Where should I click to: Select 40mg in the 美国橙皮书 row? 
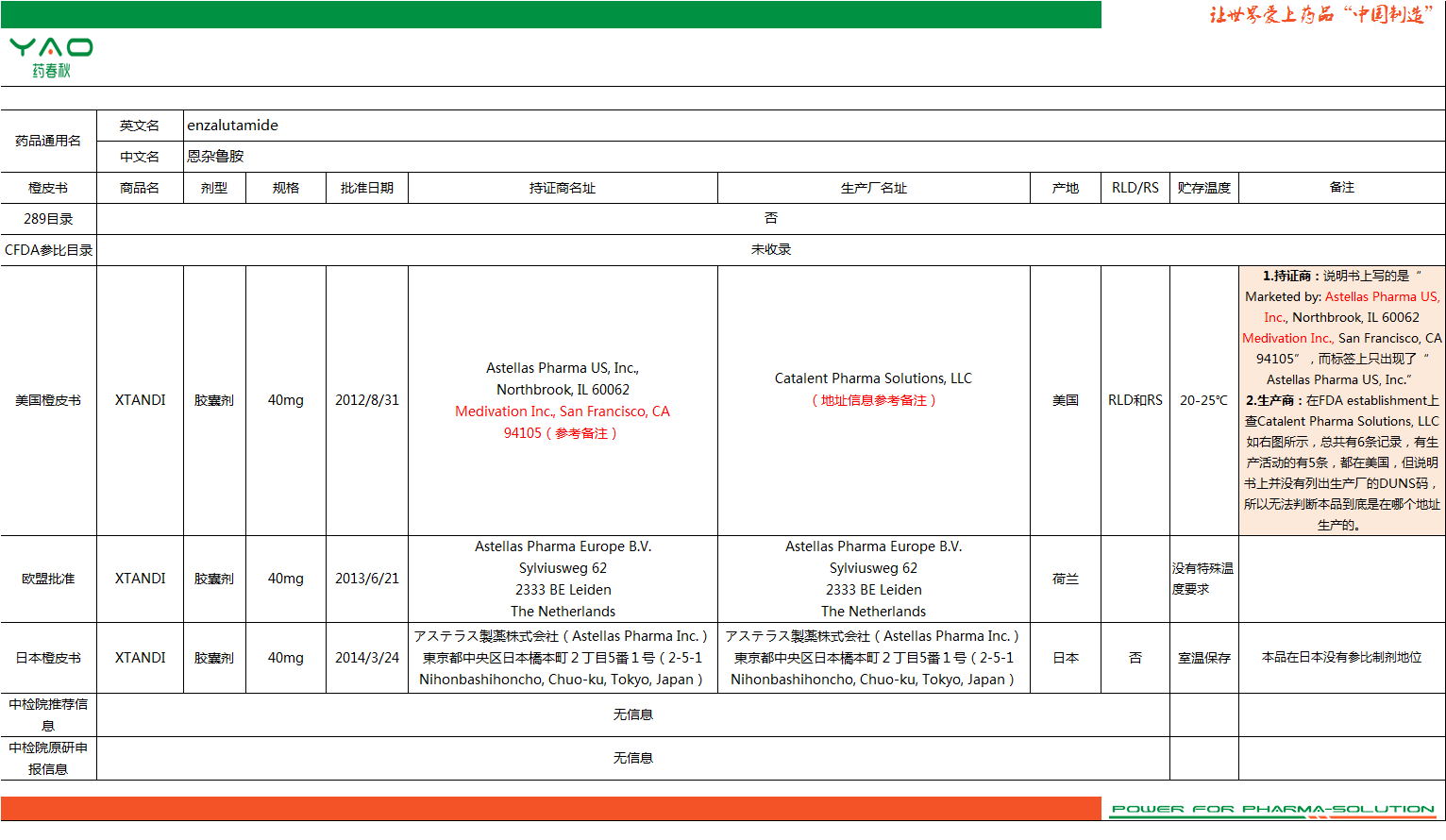tap(286, 400)
